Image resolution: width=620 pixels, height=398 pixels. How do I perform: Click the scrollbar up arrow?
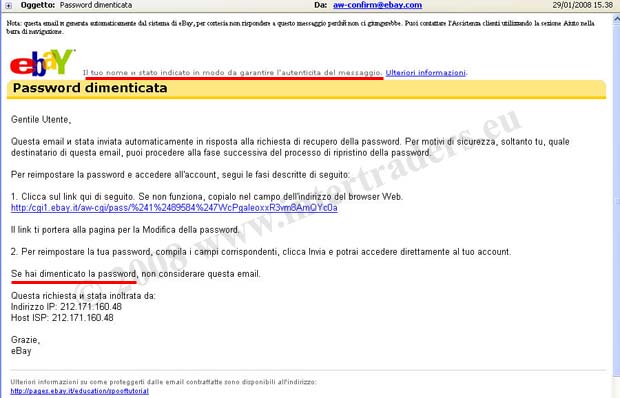pos(616,18)
